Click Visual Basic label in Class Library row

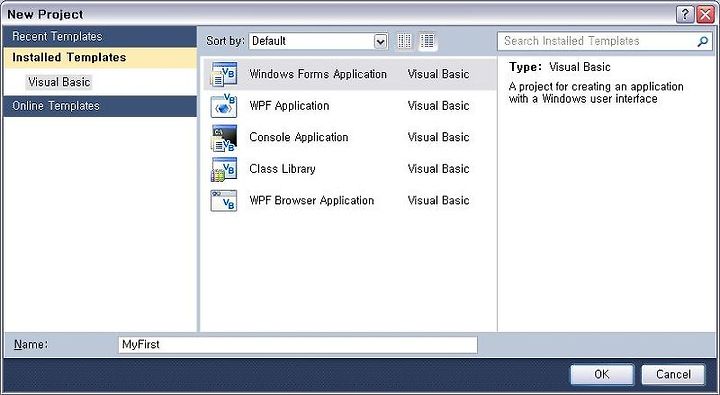439,169
